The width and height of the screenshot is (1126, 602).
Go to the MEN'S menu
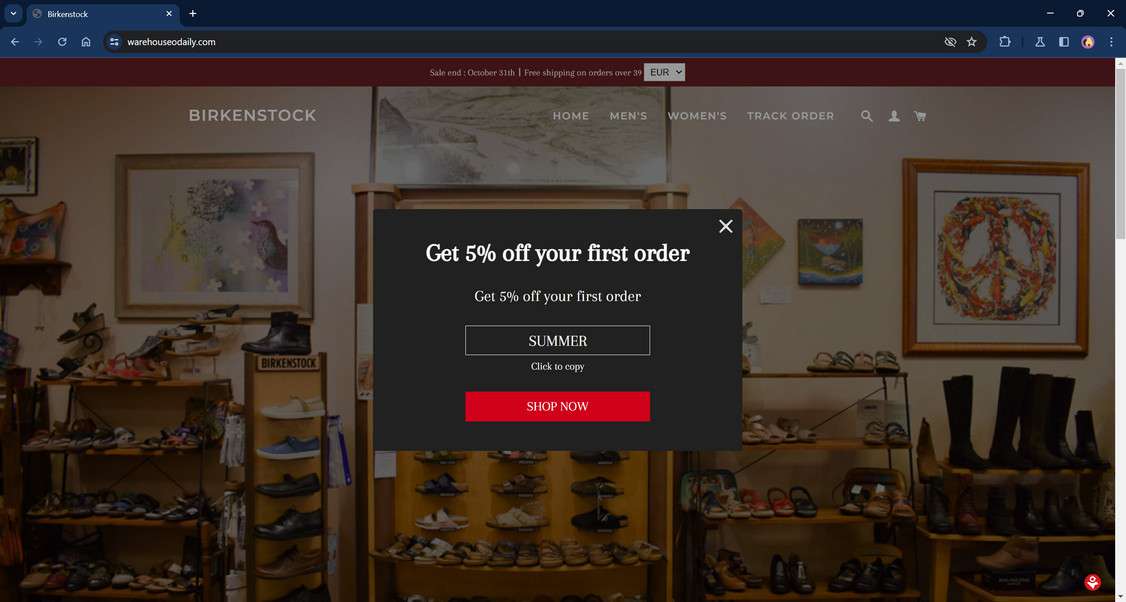628,116
